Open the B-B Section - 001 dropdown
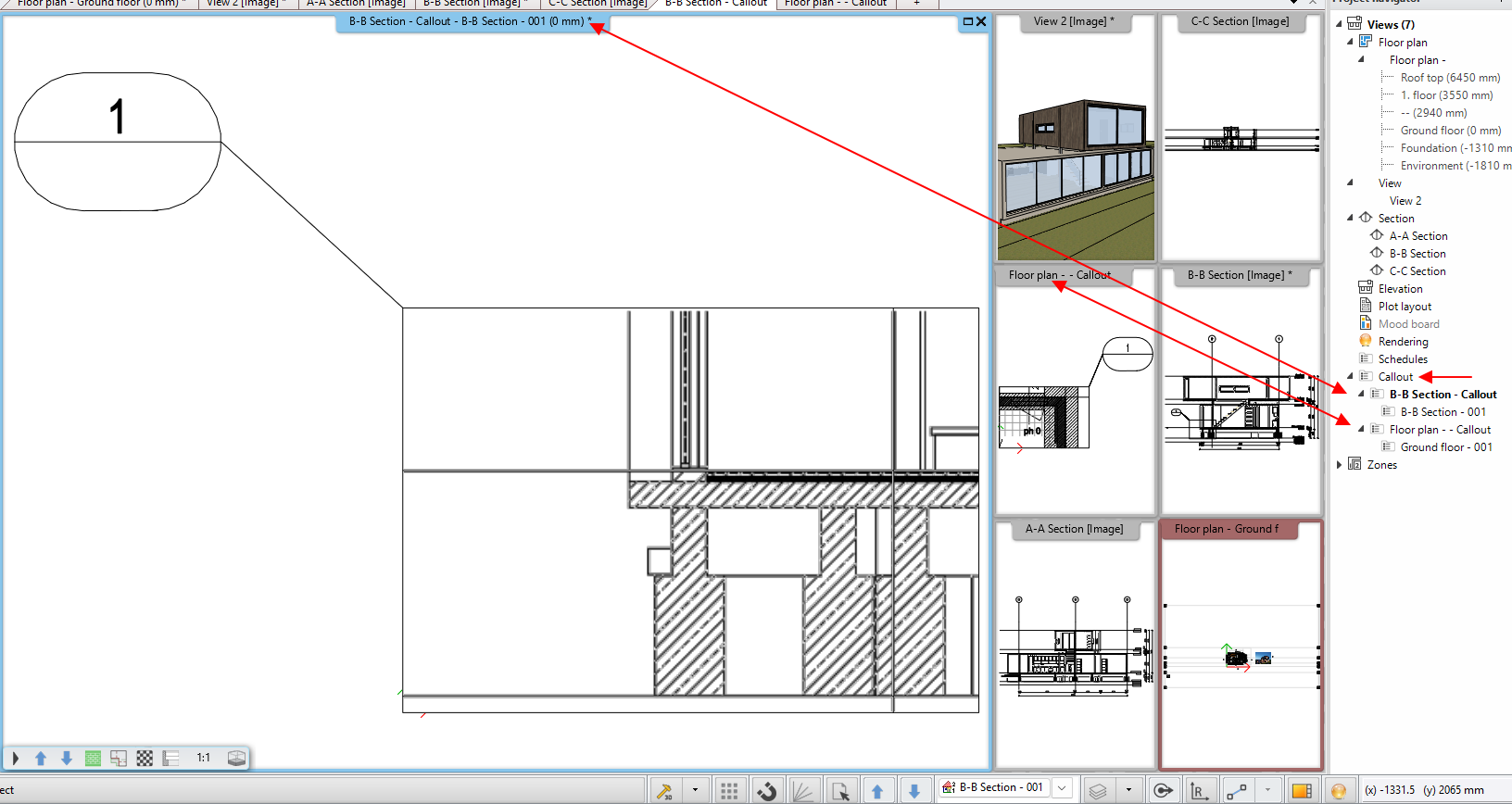Viewport: 1512px width, 804px height. 1063,788
